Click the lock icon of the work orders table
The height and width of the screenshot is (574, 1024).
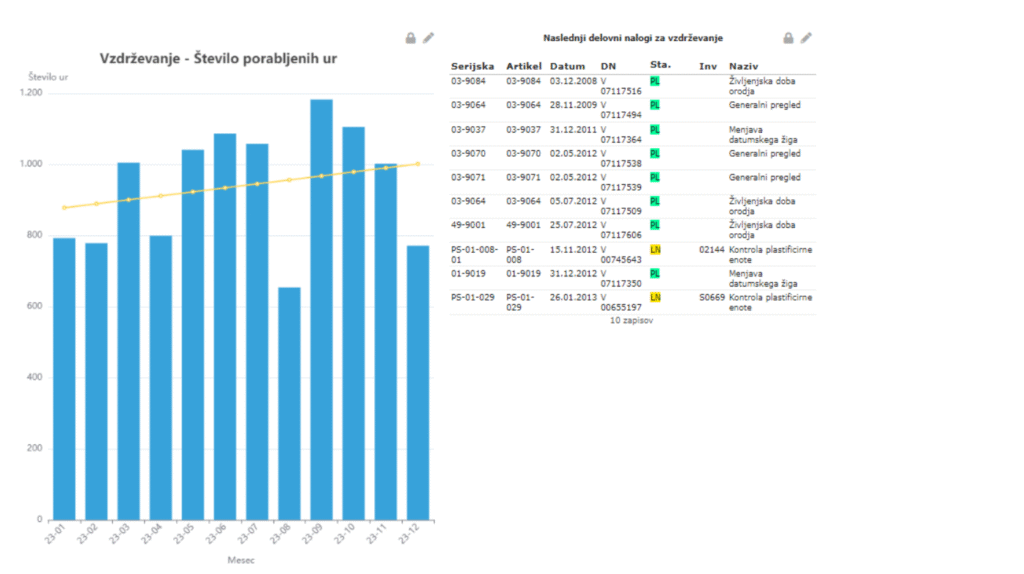point(788,38)
